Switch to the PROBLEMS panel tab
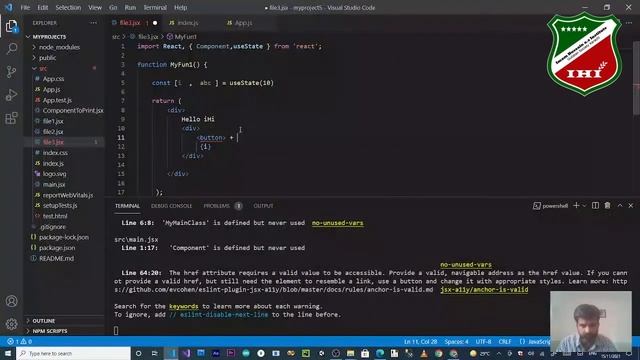640x360 pixels. point(217,206)
